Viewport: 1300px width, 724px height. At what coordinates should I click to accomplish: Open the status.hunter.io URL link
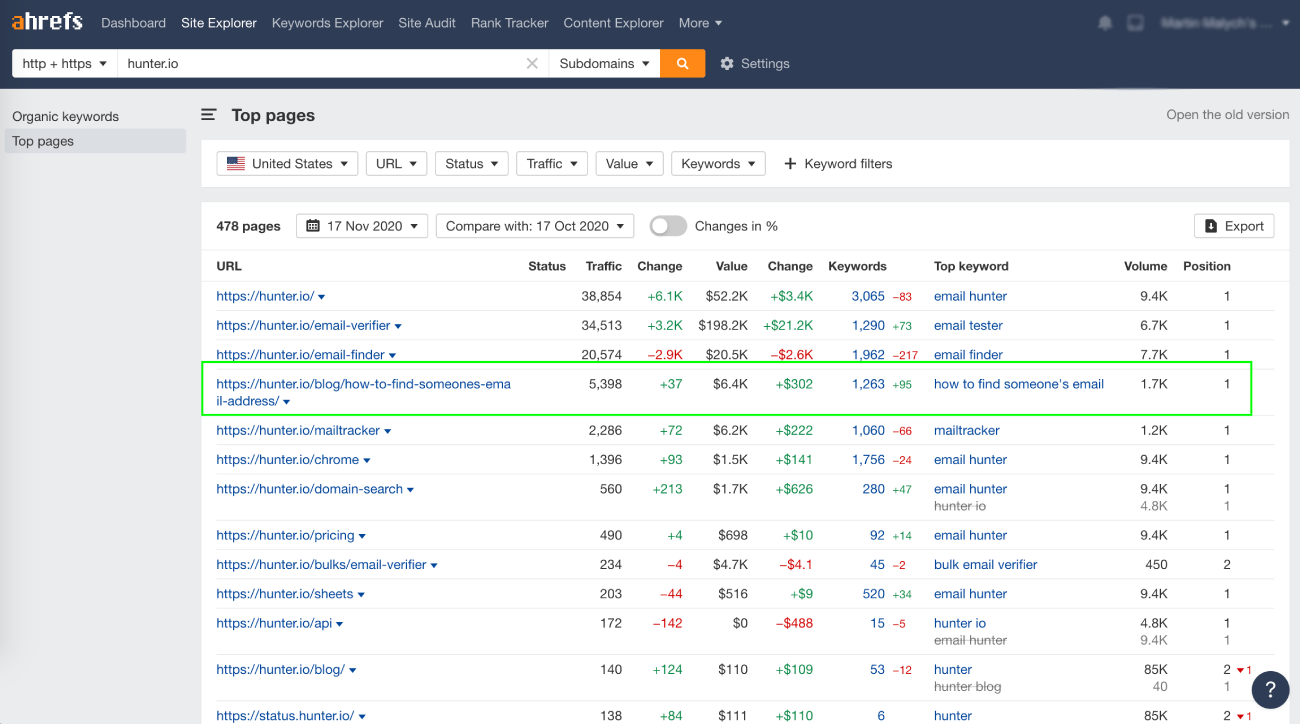click(285, 715)
